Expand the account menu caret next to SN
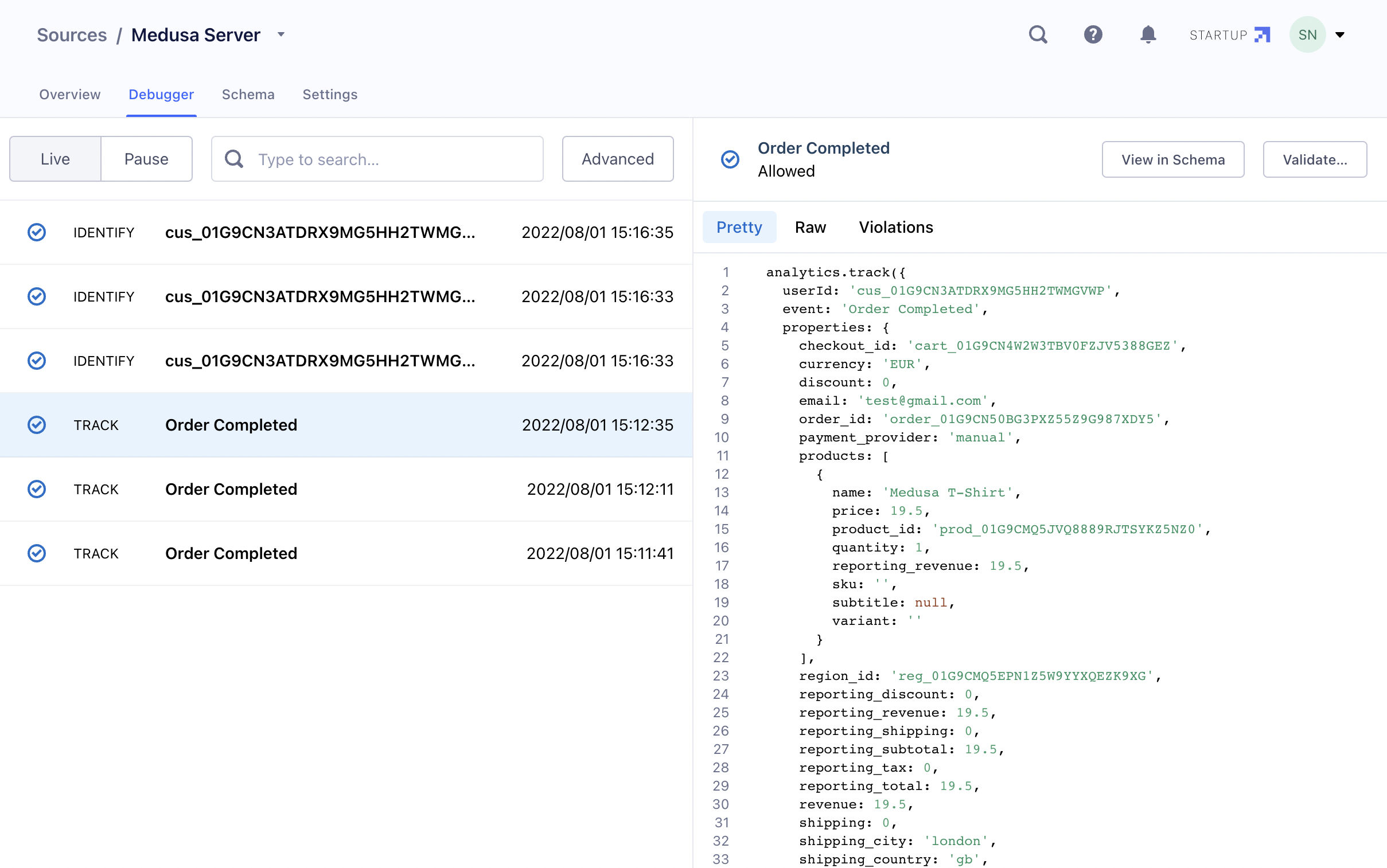The width and height of the screenshot is (1387, 868). pos(1340,35)
